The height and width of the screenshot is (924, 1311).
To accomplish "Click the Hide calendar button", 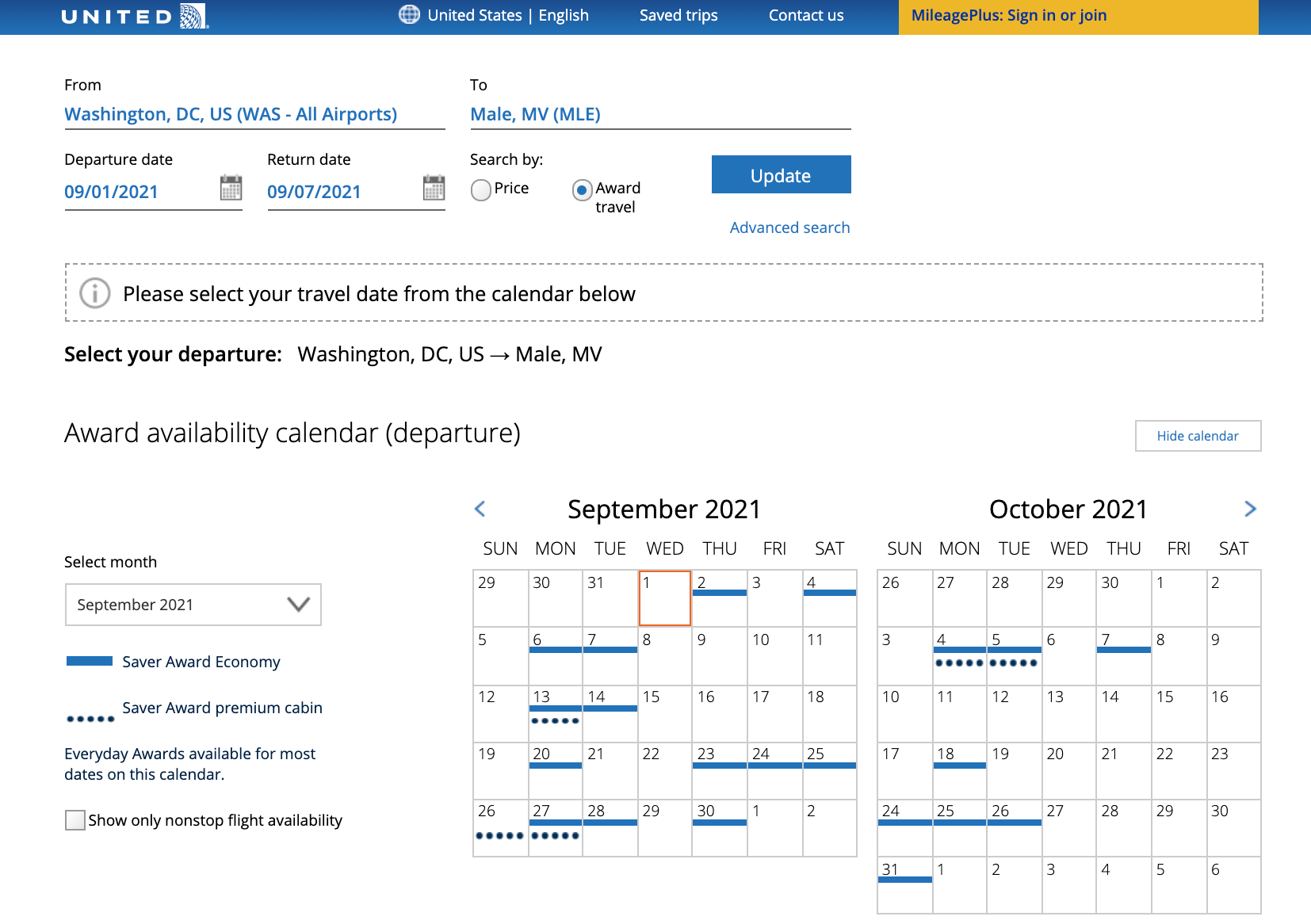I will point(1197,436).
